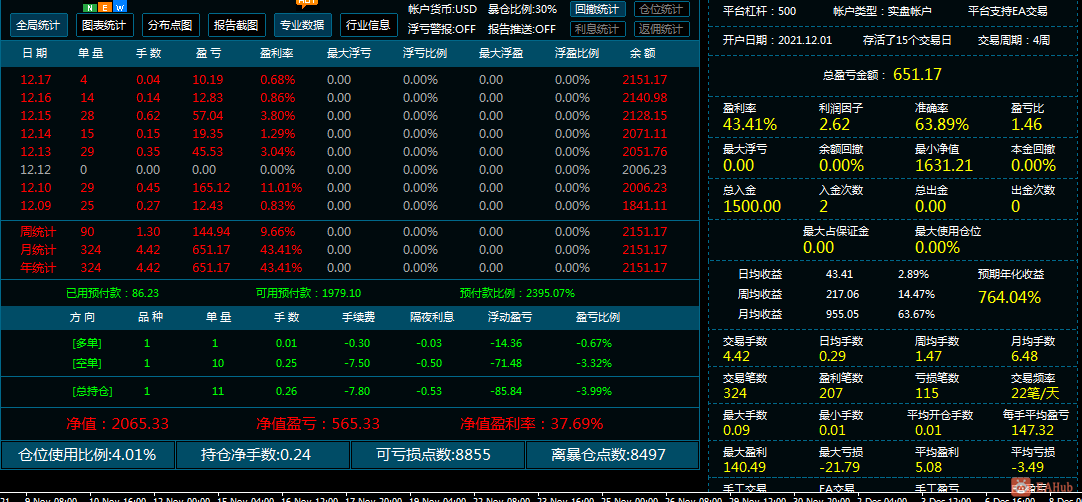Viewport: 1082px width, 502px height.
Task: Click the 利息统计 button
Action: tap(598, 29)
